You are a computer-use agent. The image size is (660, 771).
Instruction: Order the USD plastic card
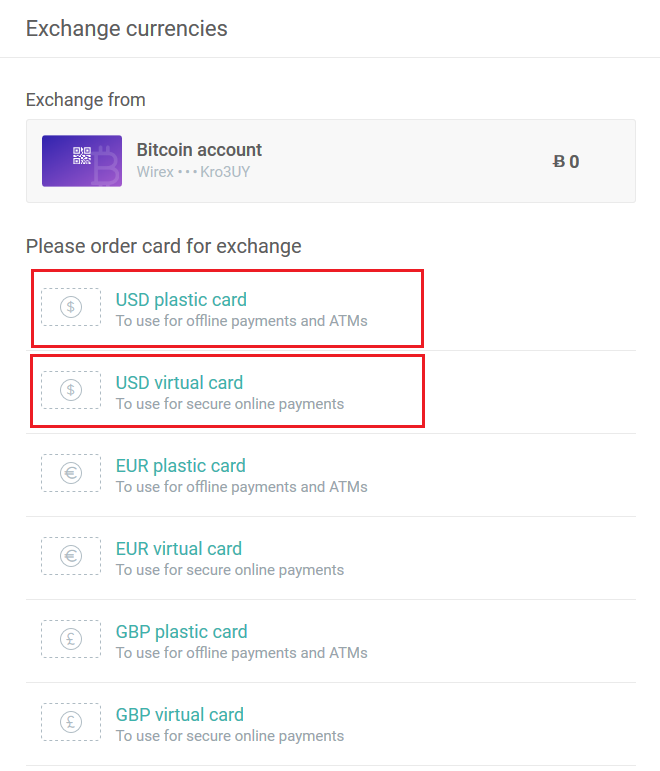pyautogui.click(x=181, y=299)
